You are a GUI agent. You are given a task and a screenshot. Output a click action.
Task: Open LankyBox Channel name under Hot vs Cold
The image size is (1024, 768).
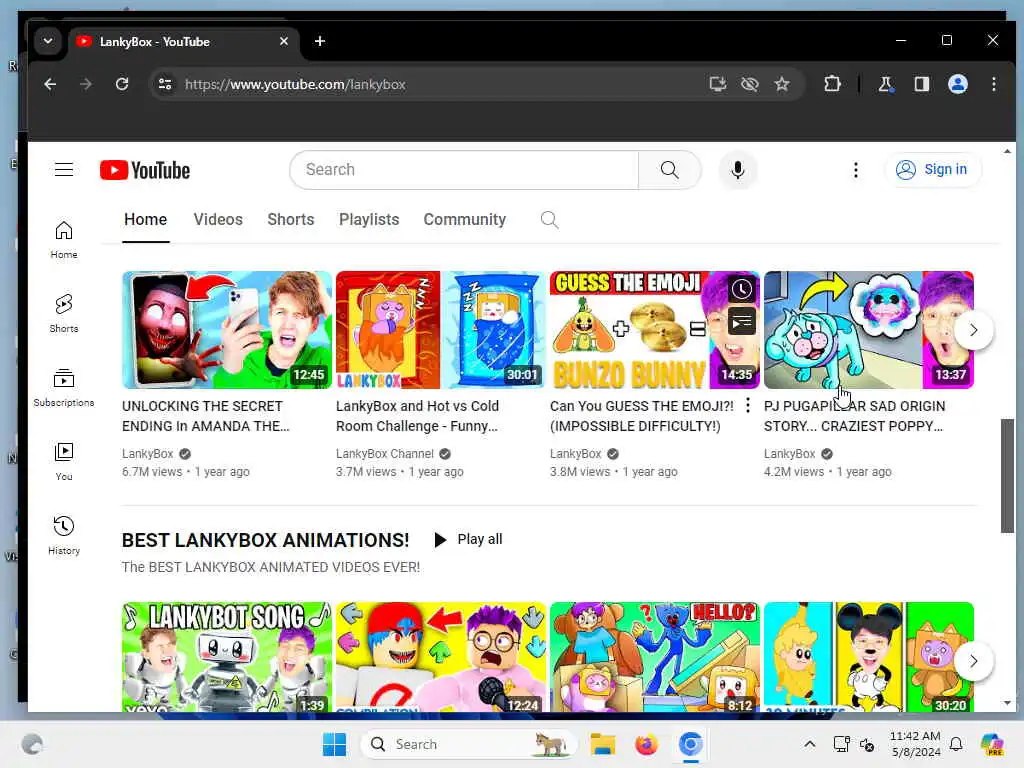pos(385,454)
